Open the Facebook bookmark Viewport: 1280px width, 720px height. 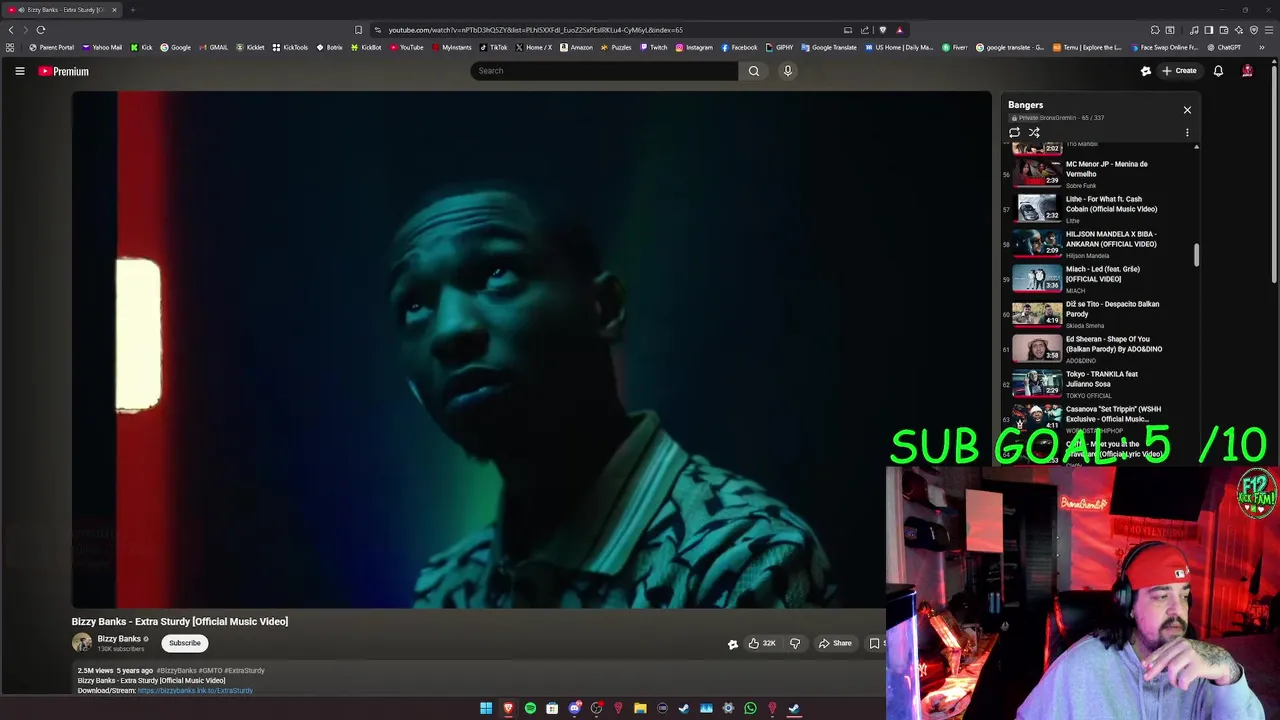739,47
